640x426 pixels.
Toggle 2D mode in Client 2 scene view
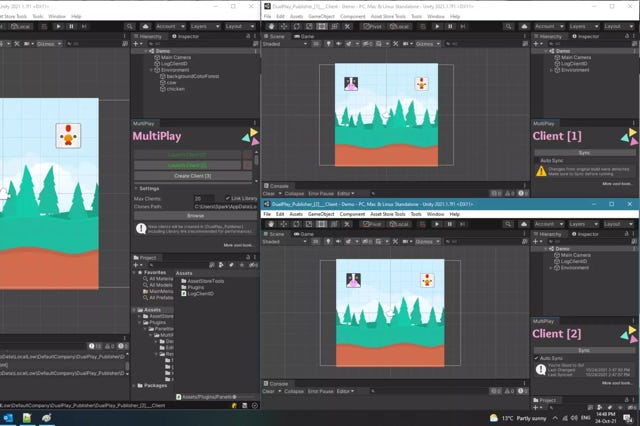pyautogui.click(x=316, y=242)
